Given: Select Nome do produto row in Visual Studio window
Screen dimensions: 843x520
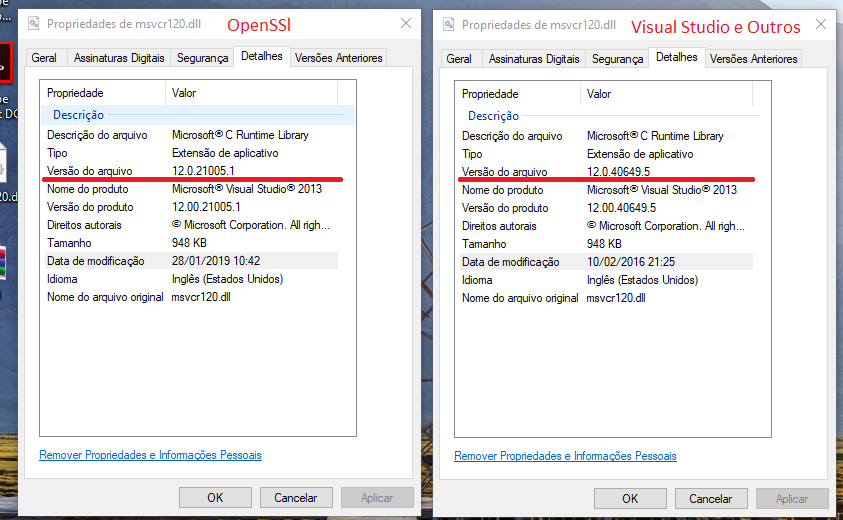Looking at the screenshot, I should [x=606, y=190].
